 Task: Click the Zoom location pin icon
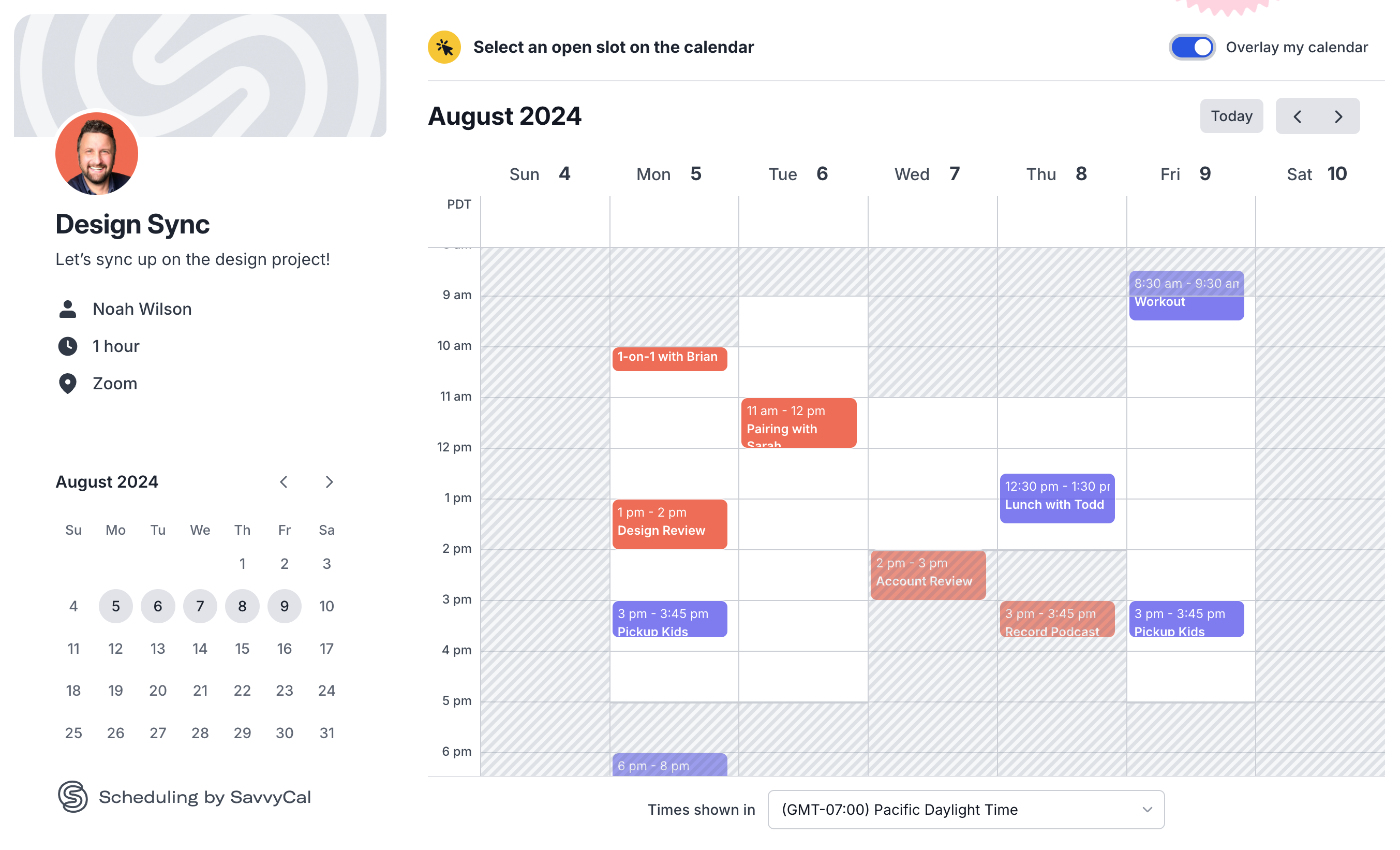(x=68, y=384)
